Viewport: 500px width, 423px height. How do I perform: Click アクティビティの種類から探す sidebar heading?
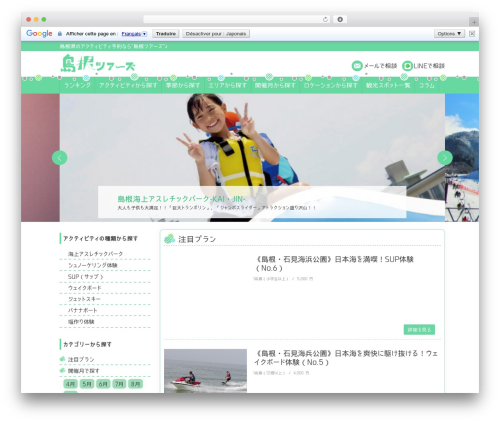(100, 239)
